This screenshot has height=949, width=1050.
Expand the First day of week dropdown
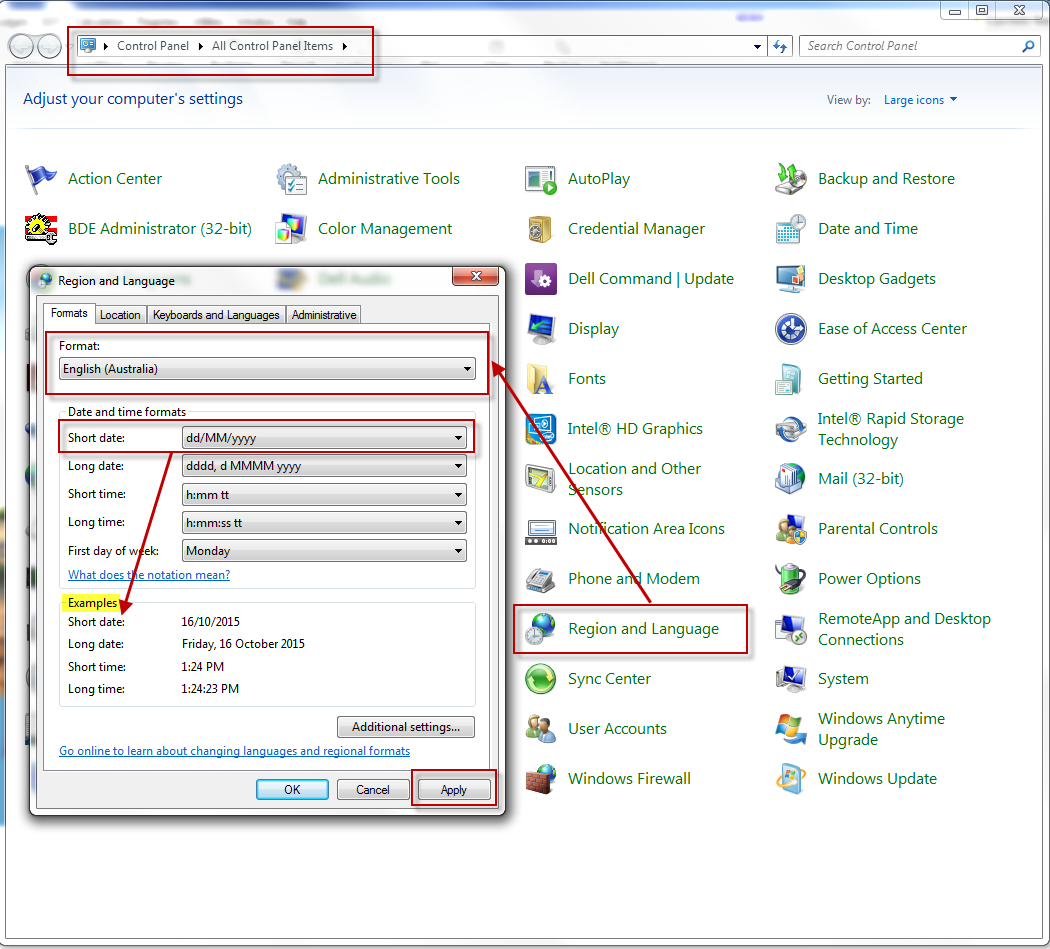pos(324,551)
